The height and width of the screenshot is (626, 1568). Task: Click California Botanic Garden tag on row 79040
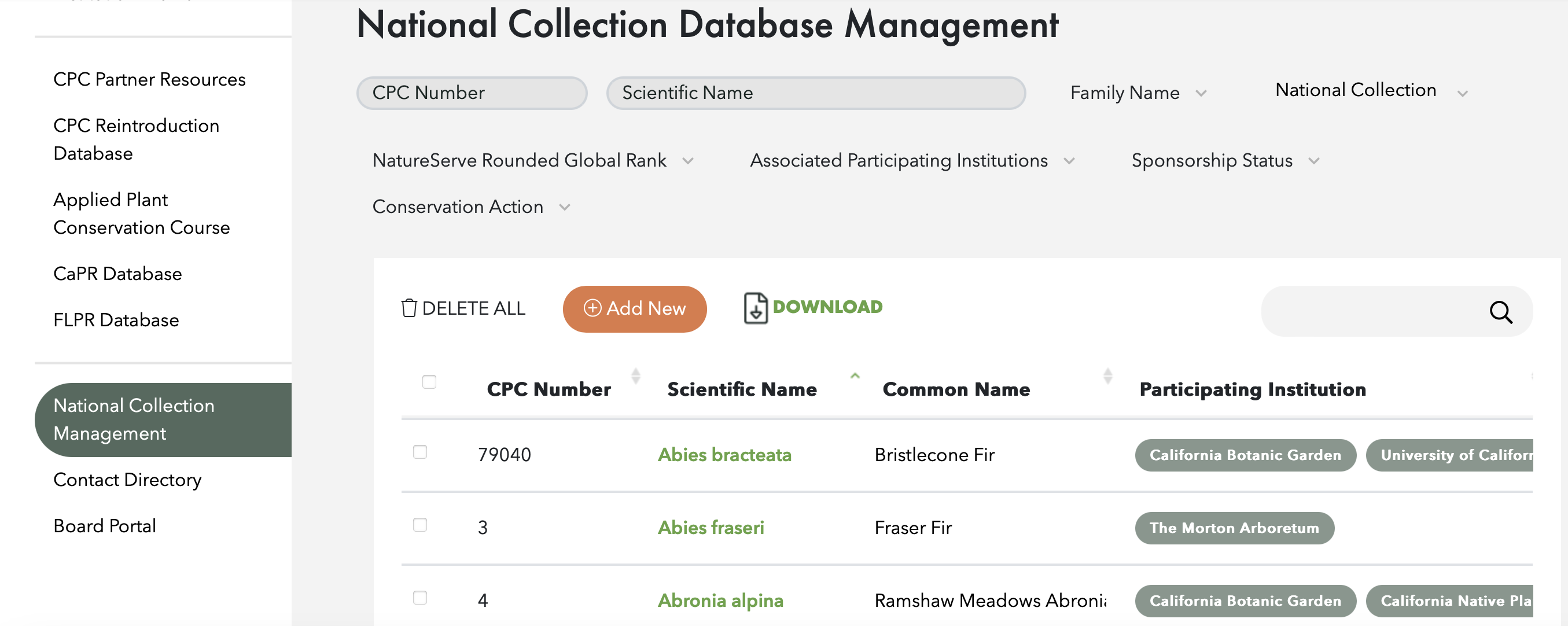pos(1245,455)
